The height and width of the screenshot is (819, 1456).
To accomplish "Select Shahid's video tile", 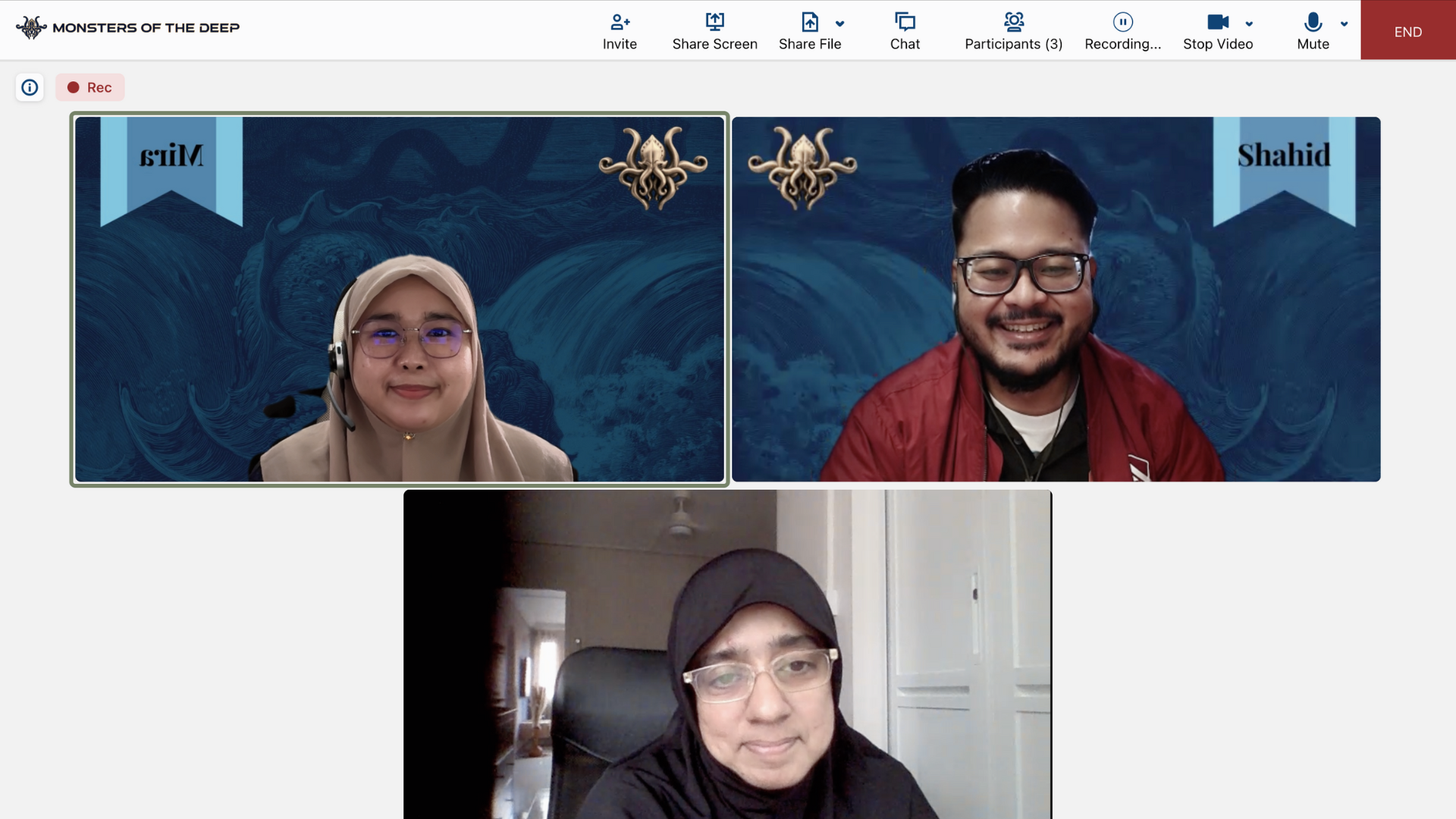I will (x=1056, y=299).
